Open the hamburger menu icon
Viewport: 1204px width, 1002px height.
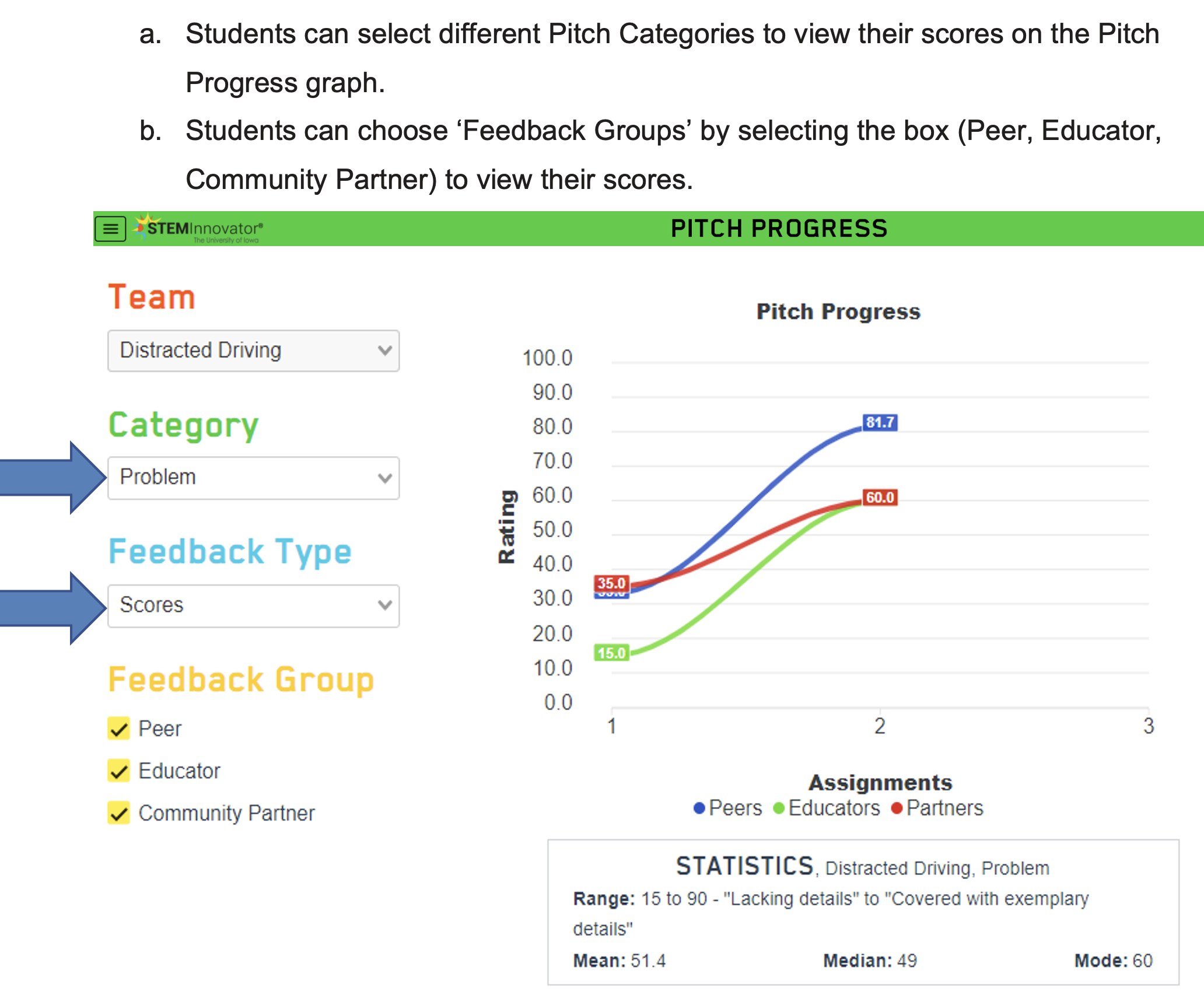click(x=110, y=229)
